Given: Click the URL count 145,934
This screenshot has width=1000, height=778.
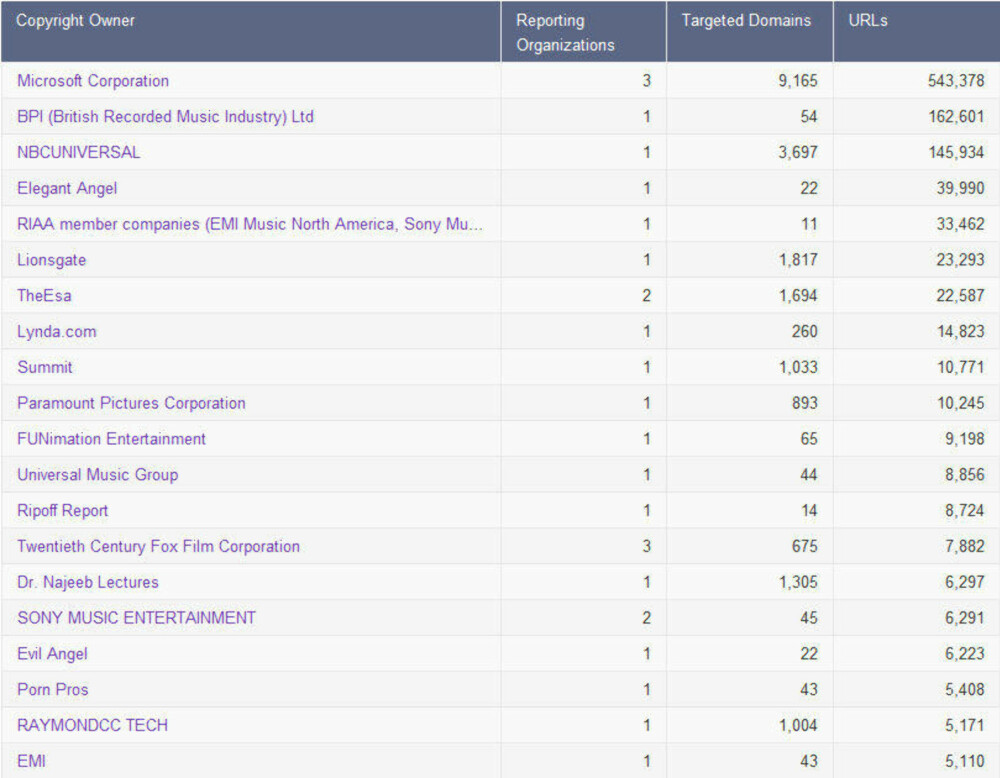Looking at the screenshot, I should (x=956, y=152).
